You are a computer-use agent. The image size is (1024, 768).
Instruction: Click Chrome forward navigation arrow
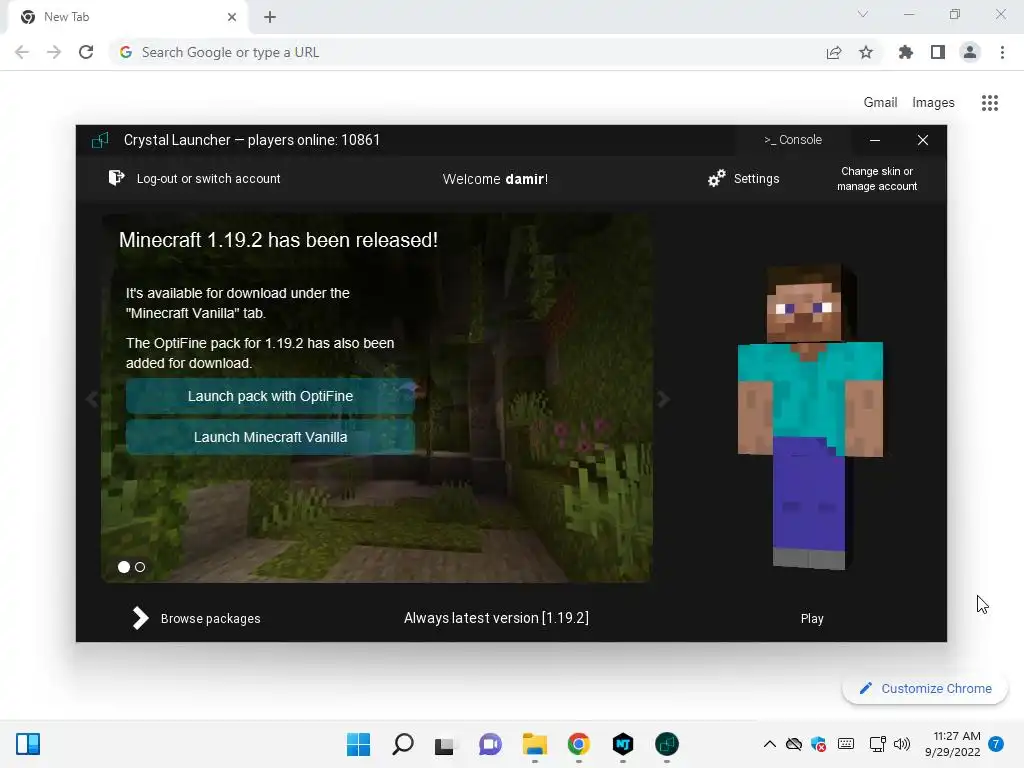tap(54, 52)
